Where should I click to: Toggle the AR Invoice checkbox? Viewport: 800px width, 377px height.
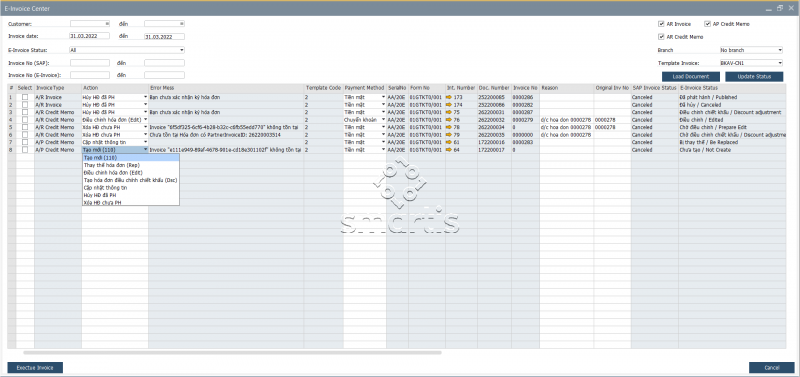tap(661, 24)
